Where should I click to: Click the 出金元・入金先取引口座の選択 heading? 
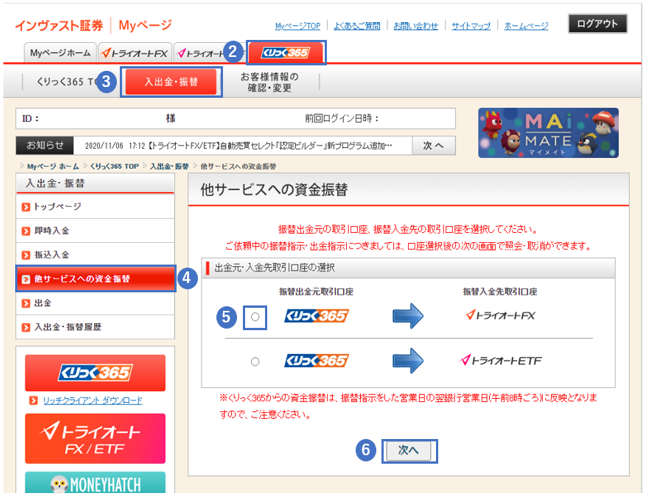(x=274, y=268)
